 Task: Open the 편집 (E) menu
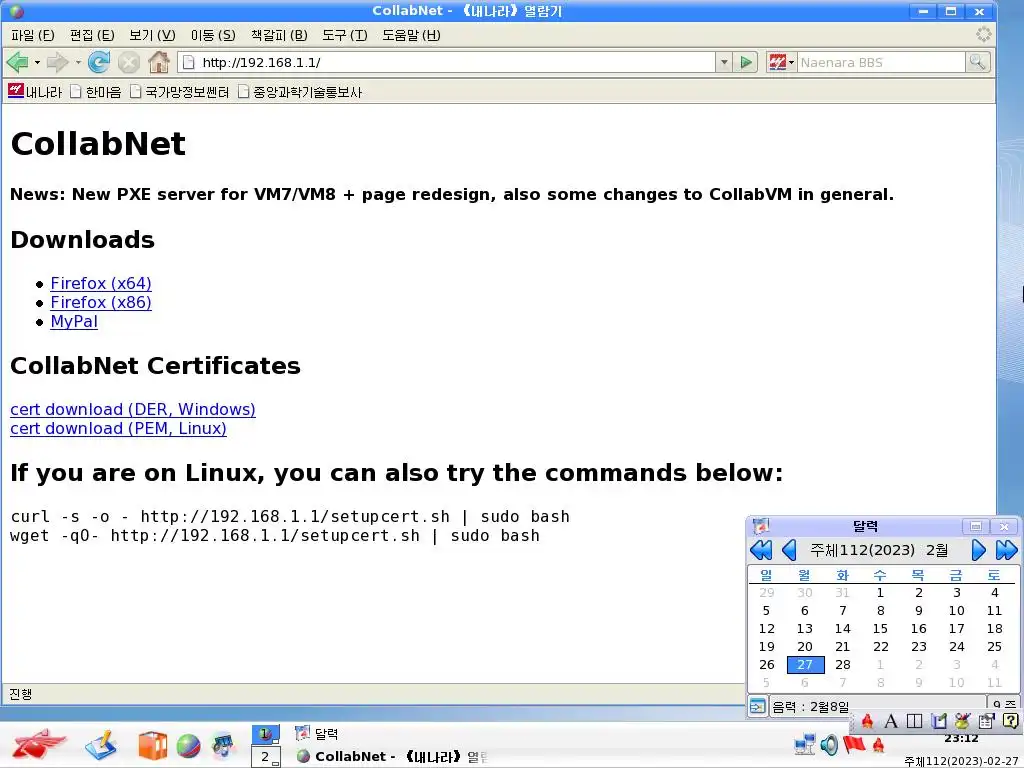(x=92, y=35)
